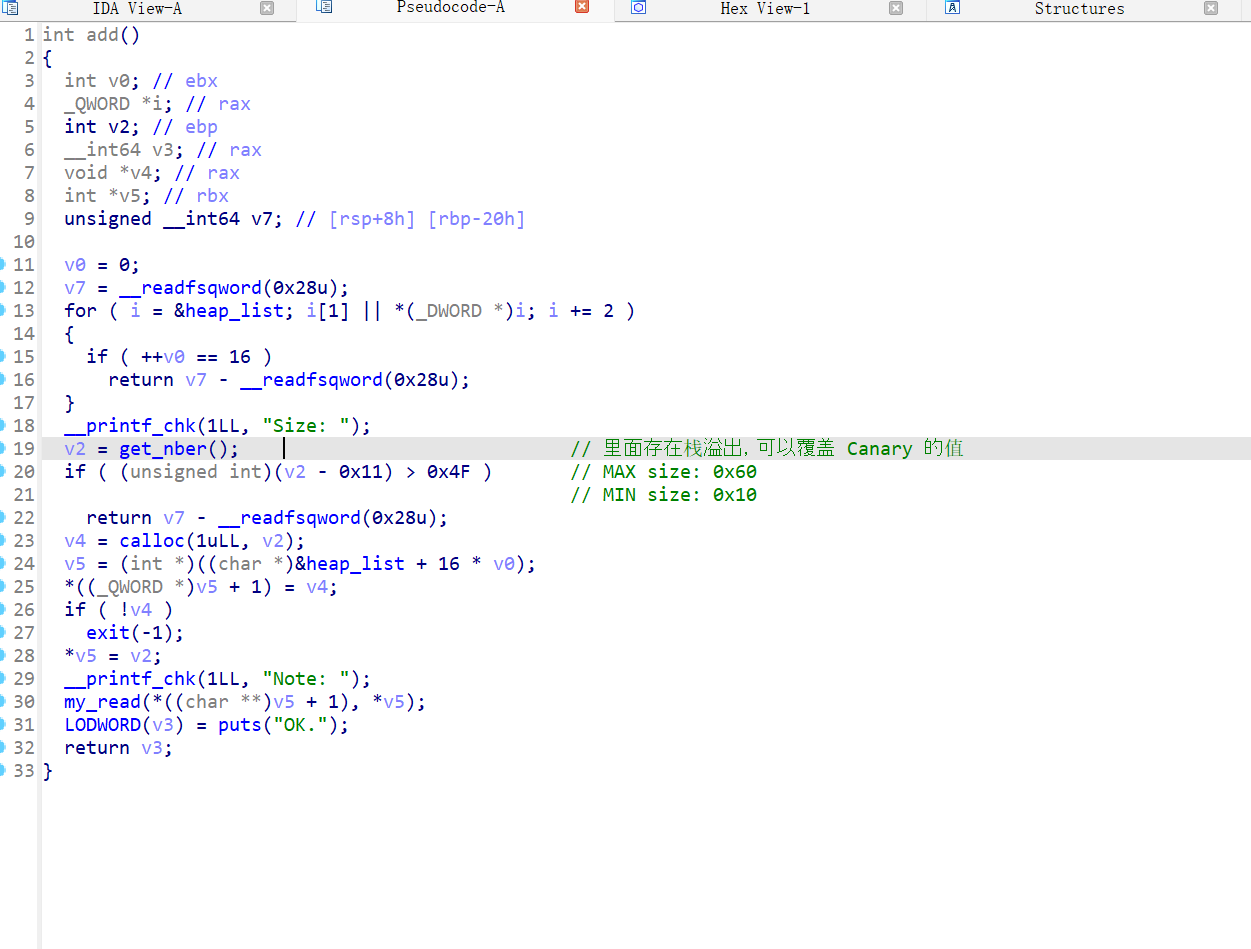Click the void *v4 declaration
This screenshot has width=1251, height=949.
pyautogui.click(x=113, y=173)
